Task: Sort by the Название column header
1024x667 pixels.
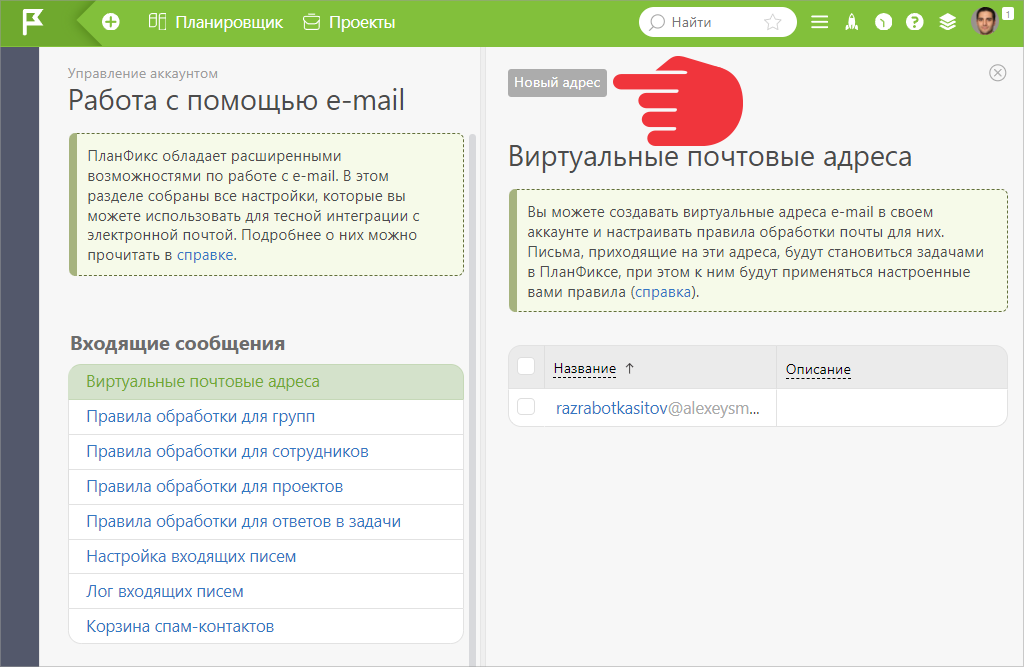Action: click(x=584, y=368)
